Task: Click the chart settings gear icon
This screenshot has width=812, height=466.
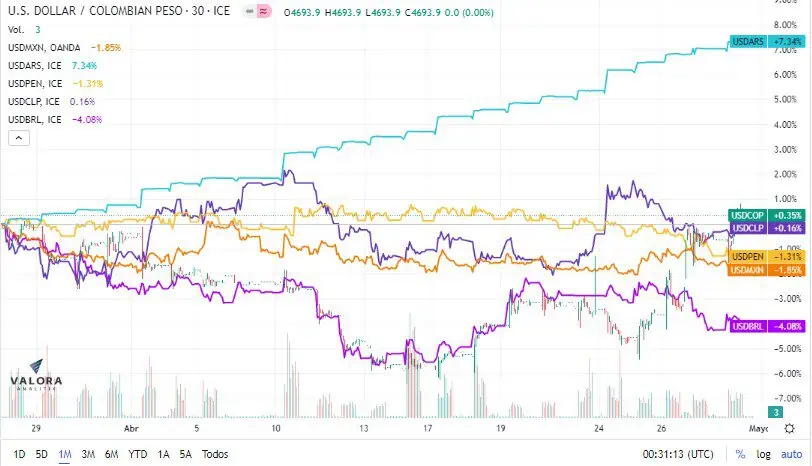Action: 789,429
